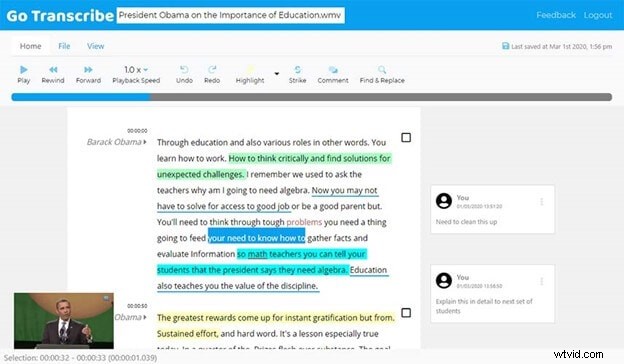Switch to the Home tab

(x=31, y=46)
